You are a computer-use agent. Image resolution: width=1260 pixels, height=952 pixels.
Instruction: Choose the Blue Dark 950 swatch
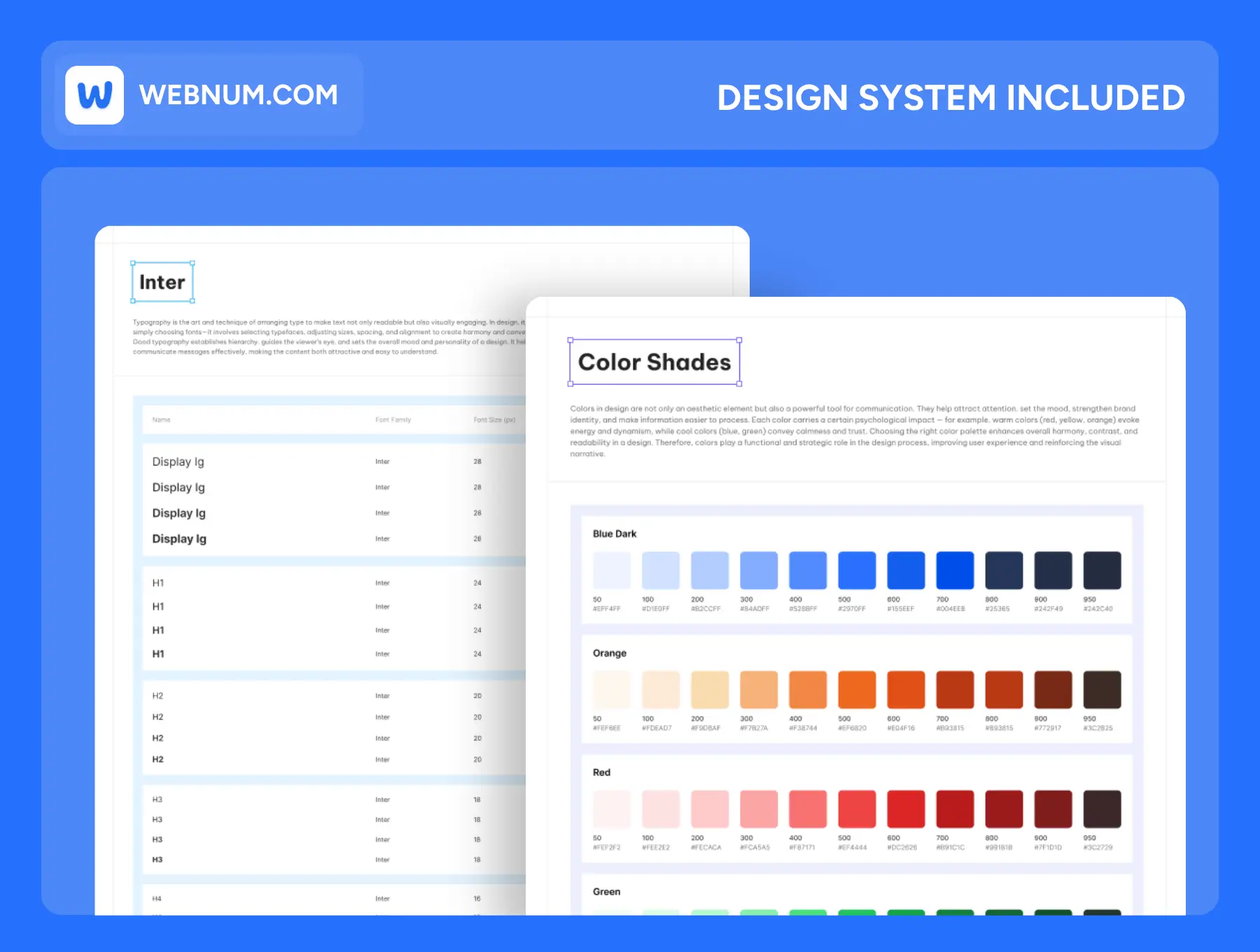tap(1102, 570)
